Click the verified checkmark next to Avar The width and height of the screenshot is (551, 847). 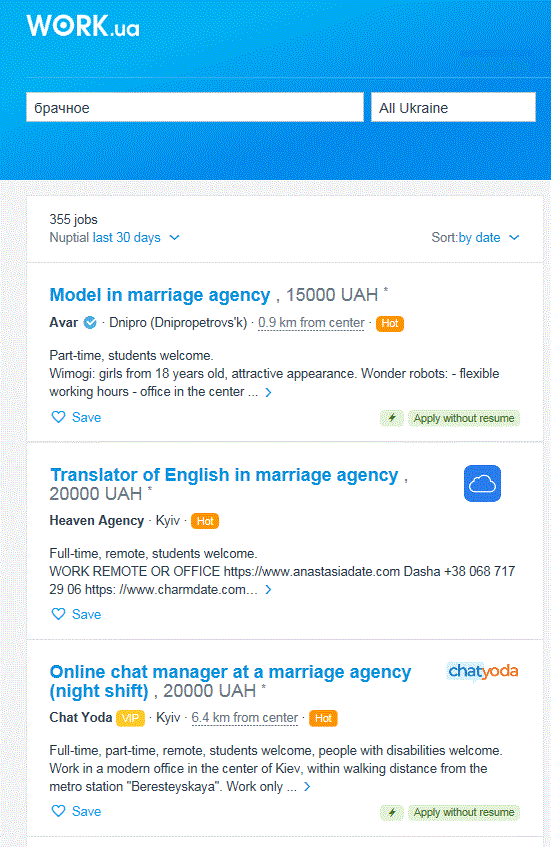pyautogui.click(x=90, y=322)
